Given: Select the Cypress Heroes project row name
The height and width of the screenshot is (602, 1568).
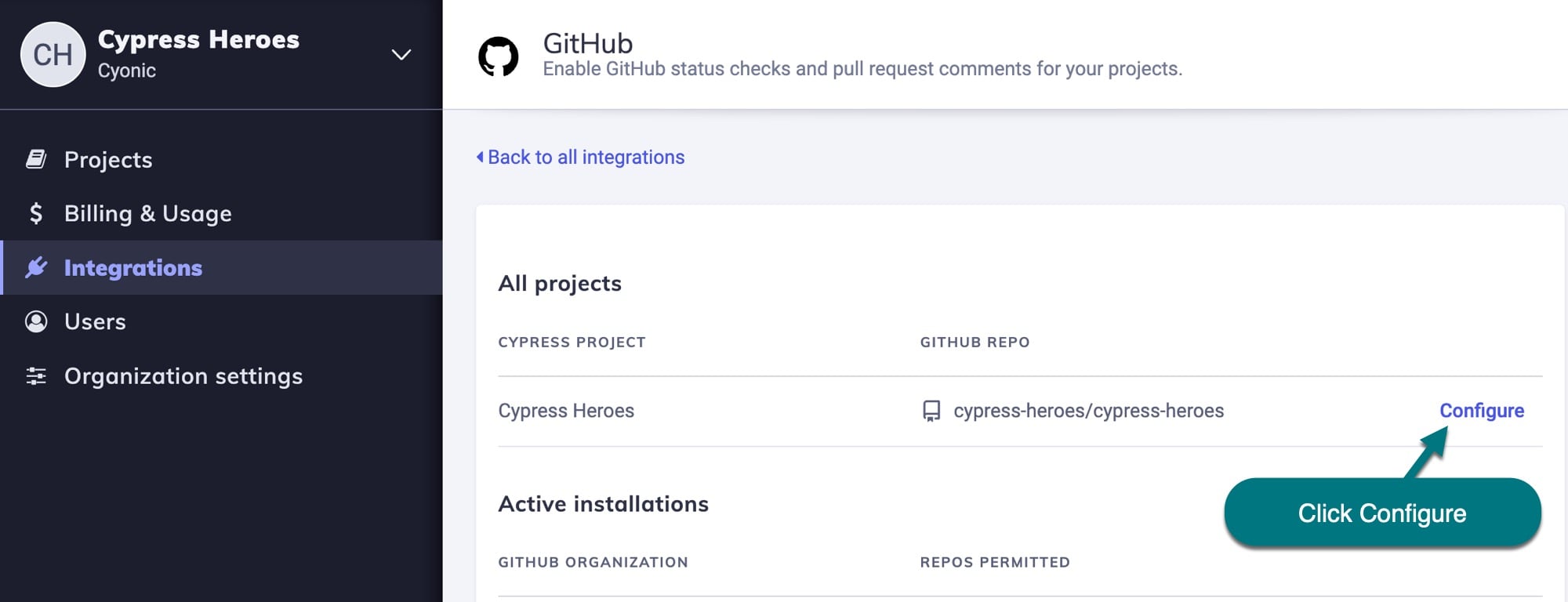Looking at the screenshot, I should click(566, 411).
